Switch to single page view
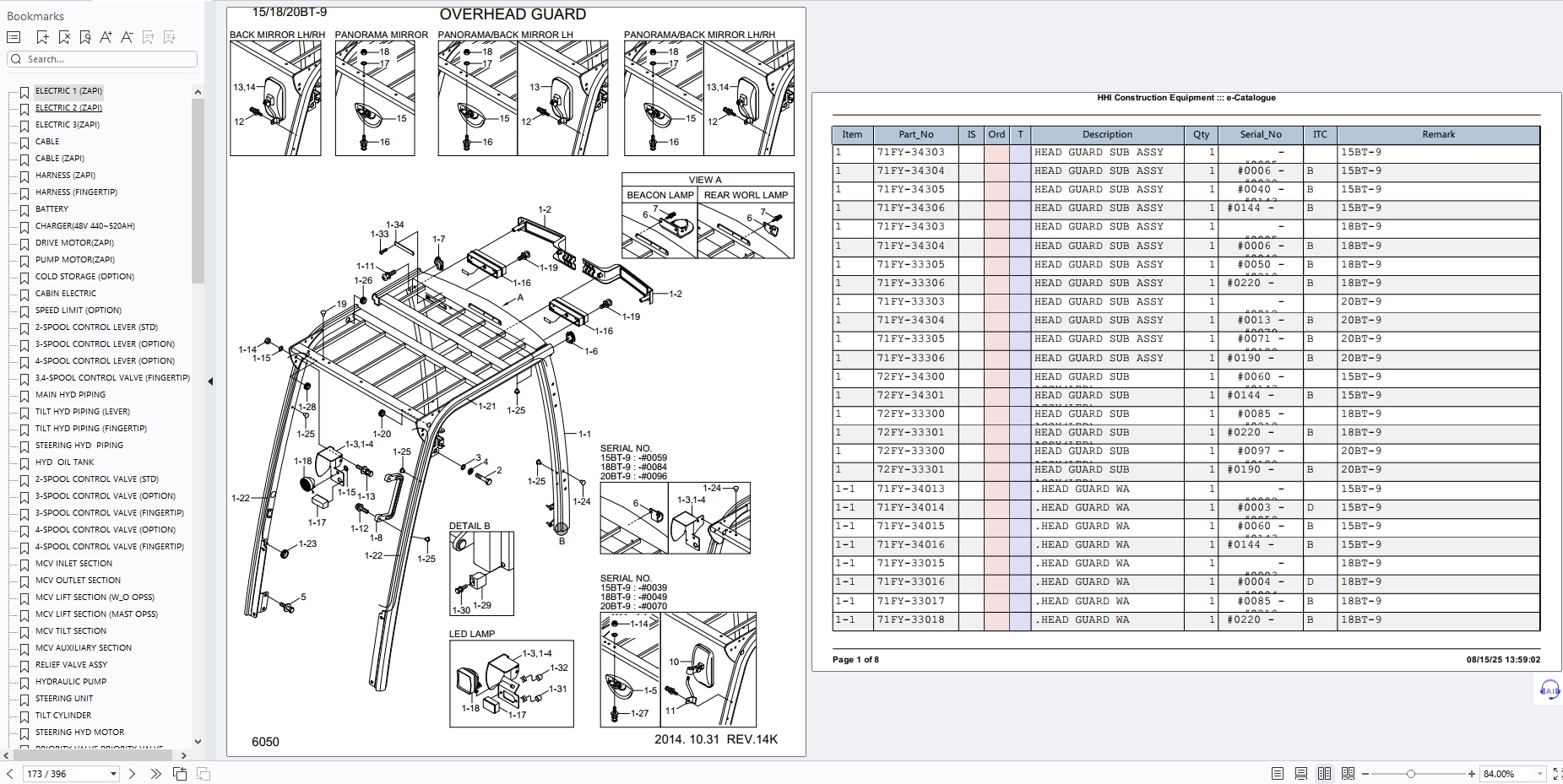The height and width of the screenshot is (784, 1563). [x=1278, y=774]
